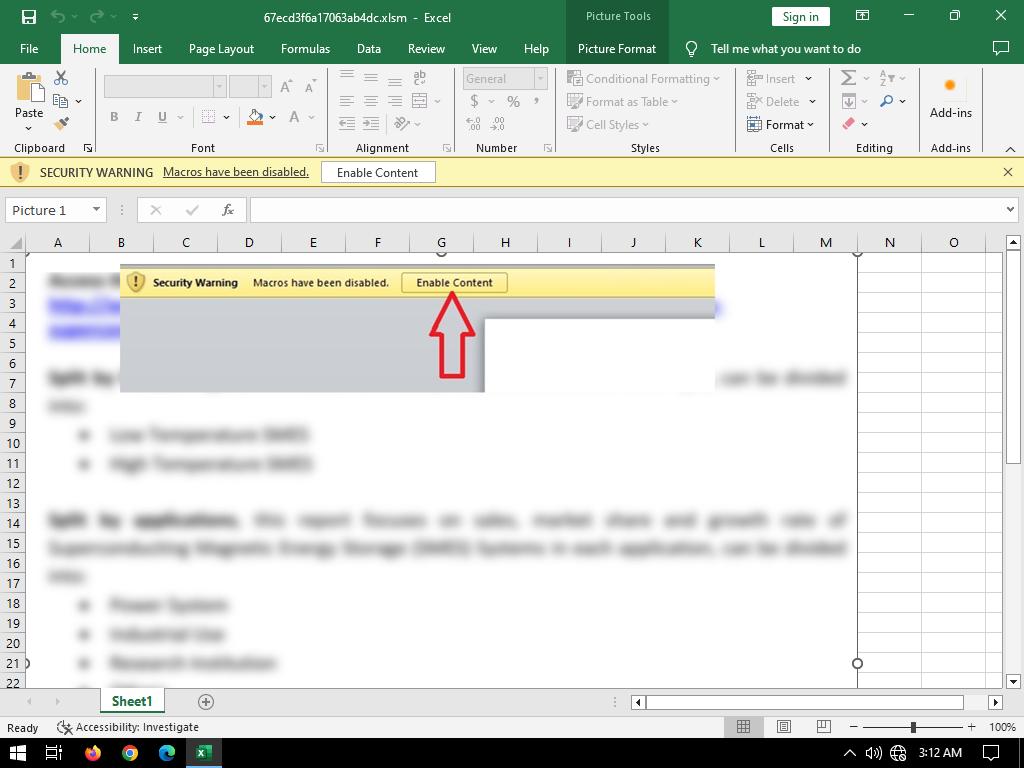Viewport: 1024px width, 768px height.
Task: Open the Page Layout tab
Action: click(x=221, y=48)
